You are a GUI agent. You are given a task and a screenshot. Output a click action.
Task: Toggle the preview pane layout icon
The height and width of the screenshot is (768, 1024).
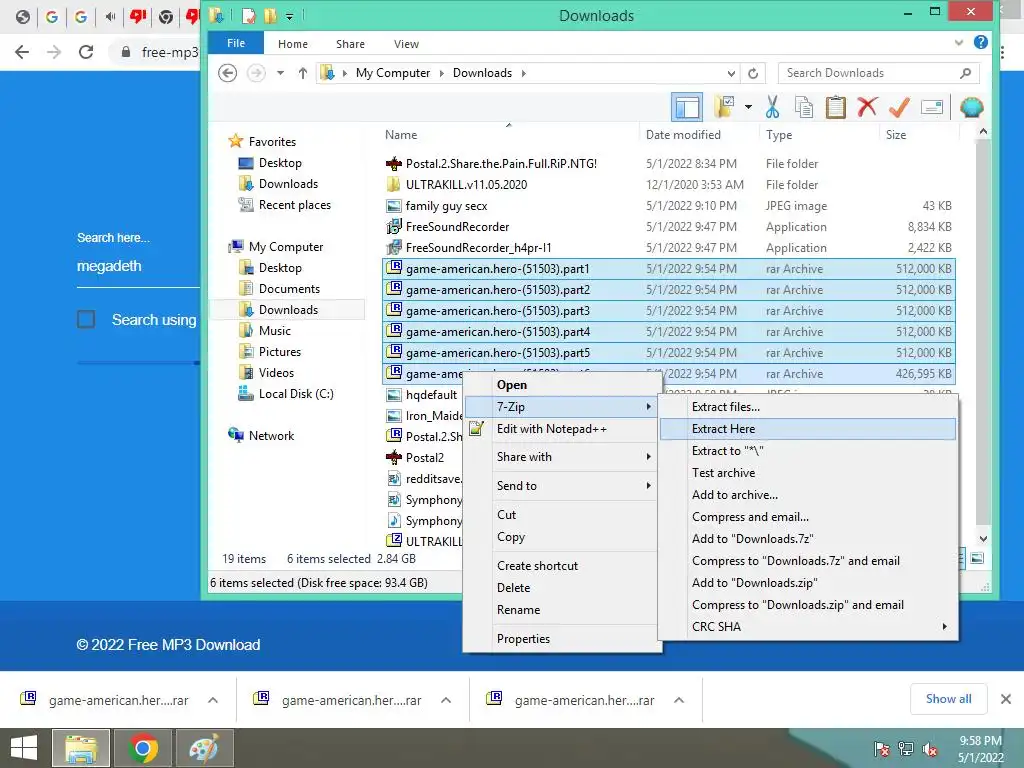[x=687, y=107]
